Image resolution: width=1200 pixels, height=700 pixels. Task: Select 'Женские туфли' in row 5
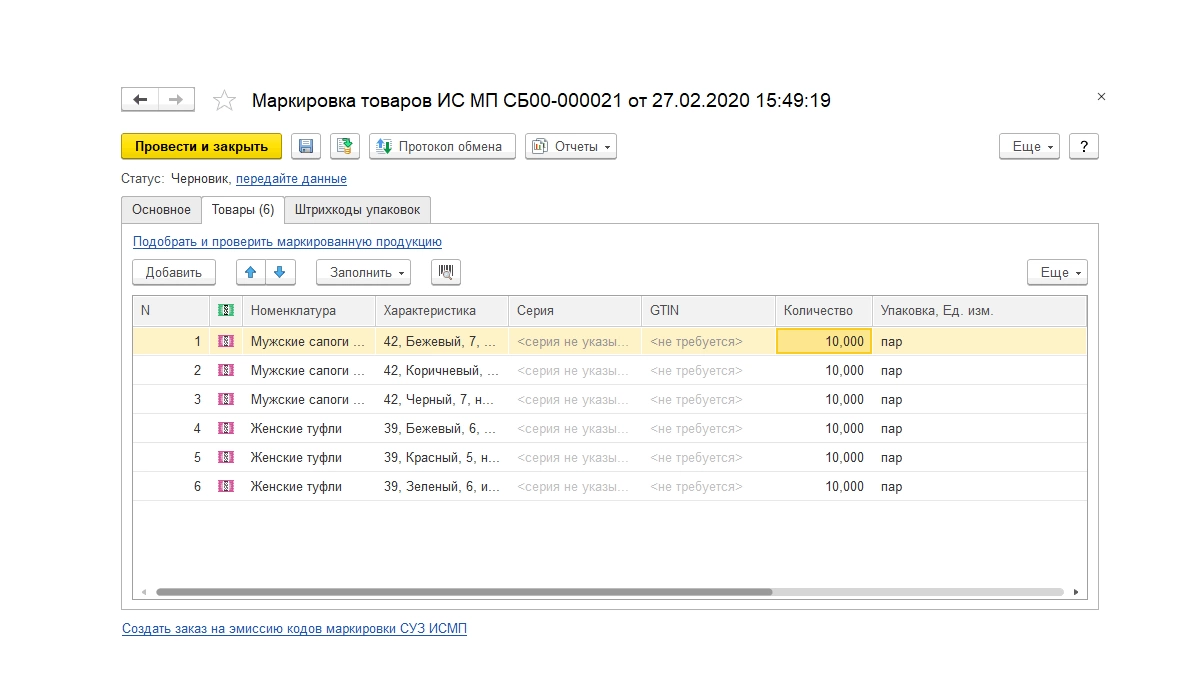[x=309, y=457]
